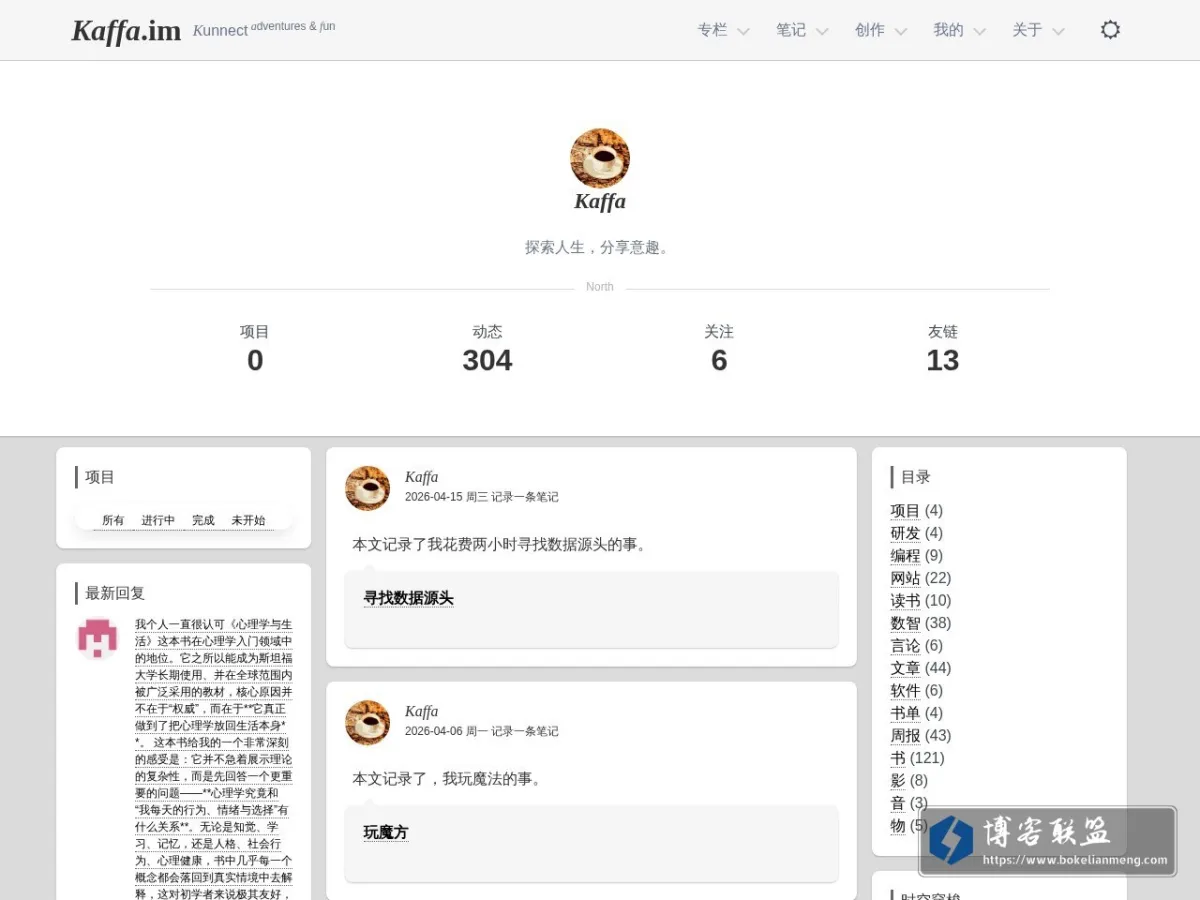The image size is (1200, 900).
Task: Open author Kaffa on 2026-04-15 post
Action: pos(421,477)
